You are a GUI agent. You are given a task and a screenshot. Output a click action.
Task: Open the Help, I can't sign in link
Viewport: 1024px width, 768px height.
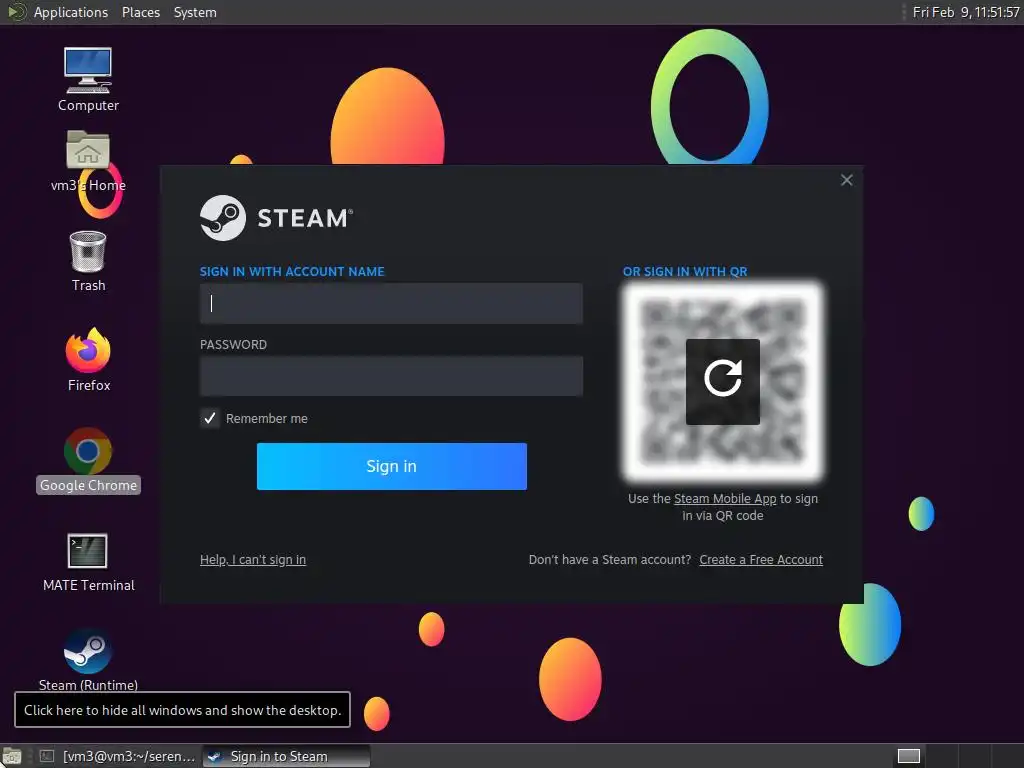pos(253,560)
